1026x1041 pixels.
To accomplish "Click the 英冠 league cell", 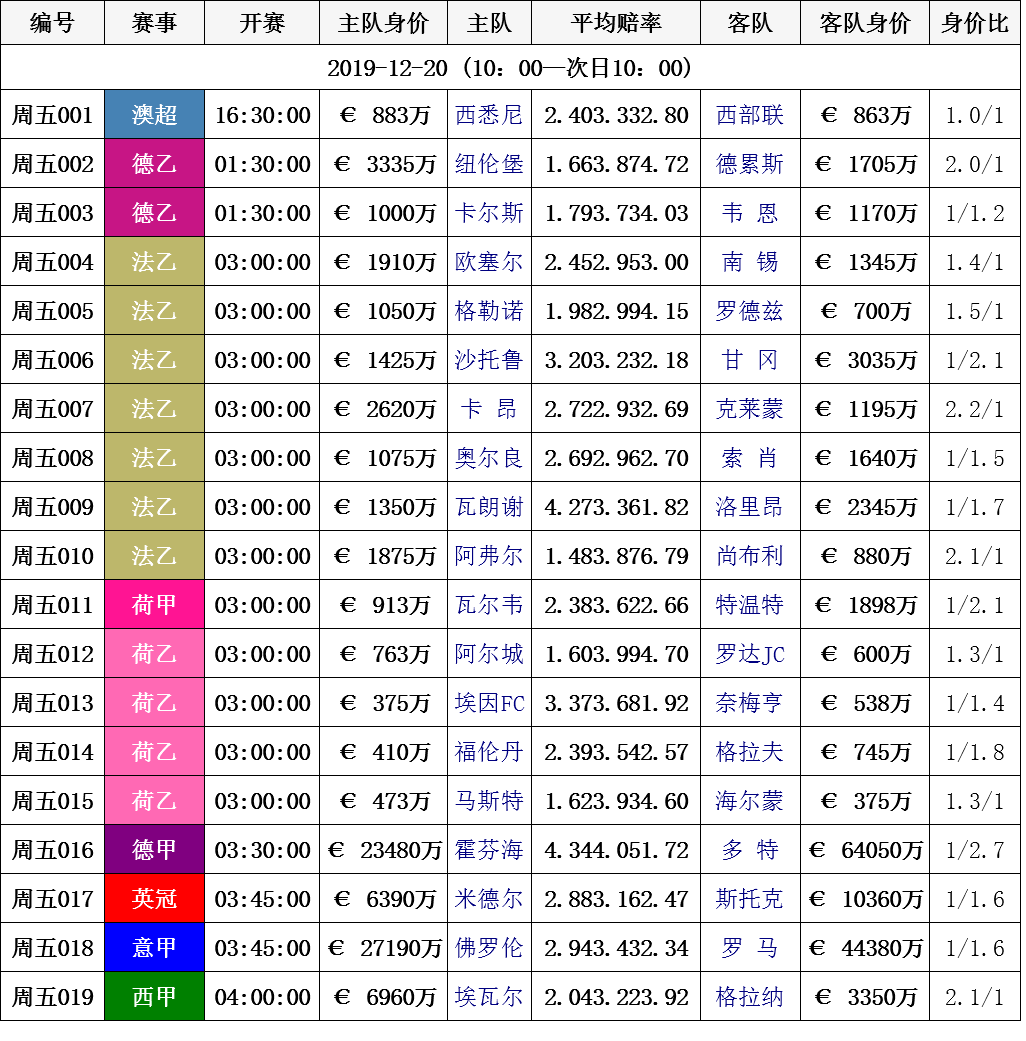I will (154, 899).
